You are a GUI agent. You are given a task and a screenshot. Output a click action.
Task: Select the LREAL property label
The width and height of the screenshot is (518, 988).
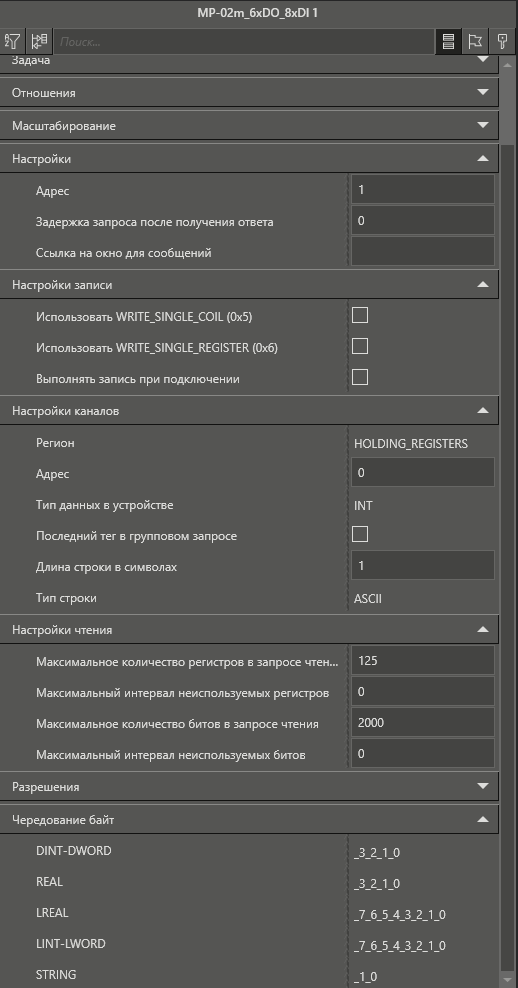pyautogui.click(x=52, y=912)
